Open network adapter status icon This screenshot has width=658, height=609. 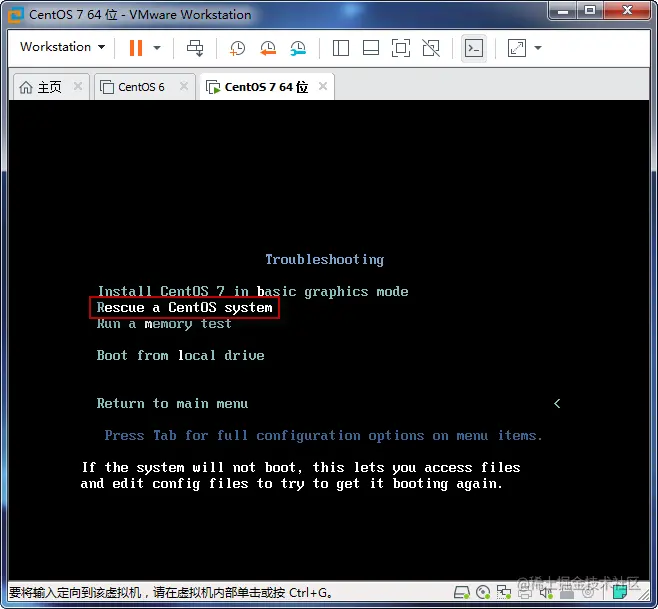(x=504, y=592)
